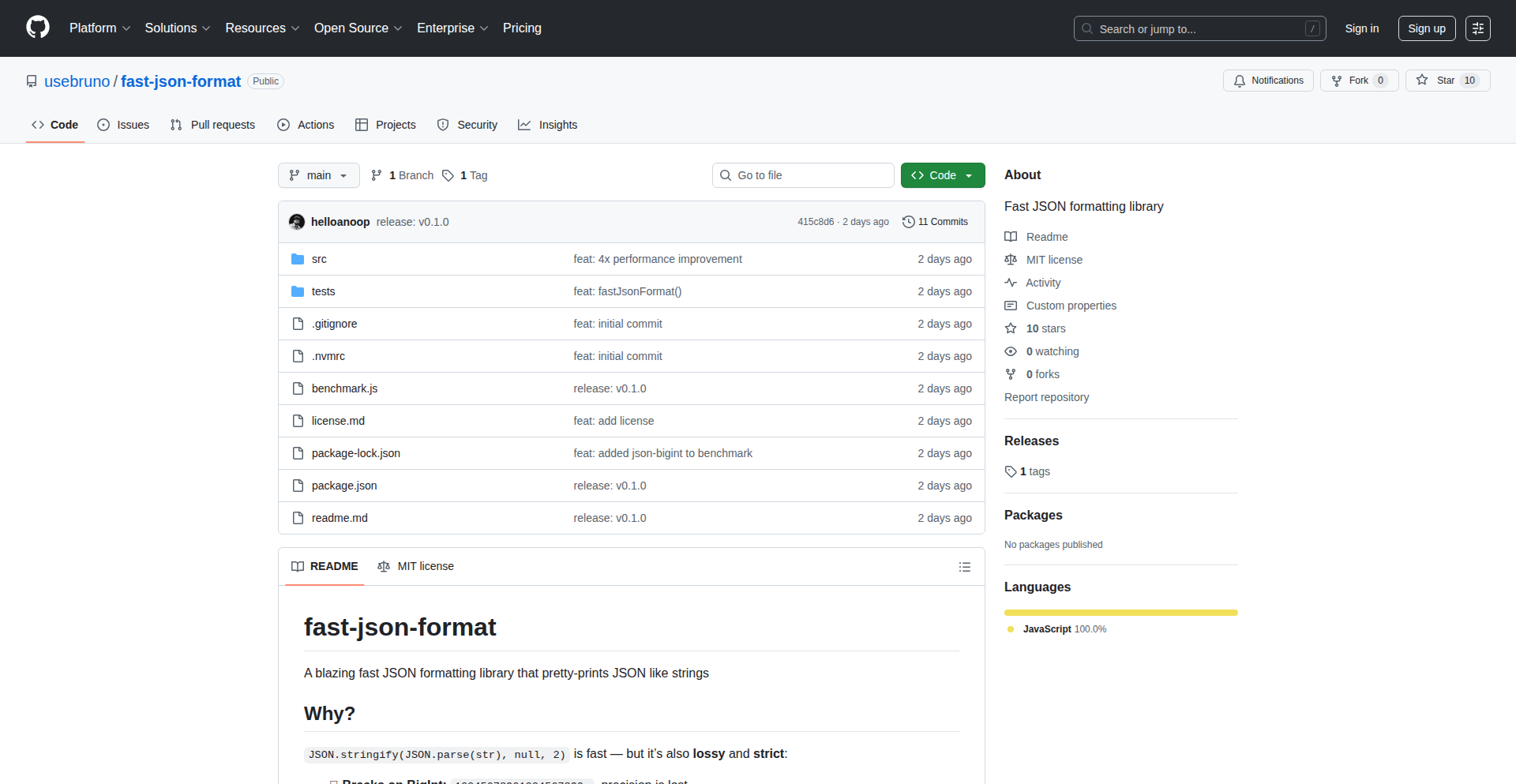Click the Custom properties note icon
1516x784 pixels.
[x=1011, y=306]
